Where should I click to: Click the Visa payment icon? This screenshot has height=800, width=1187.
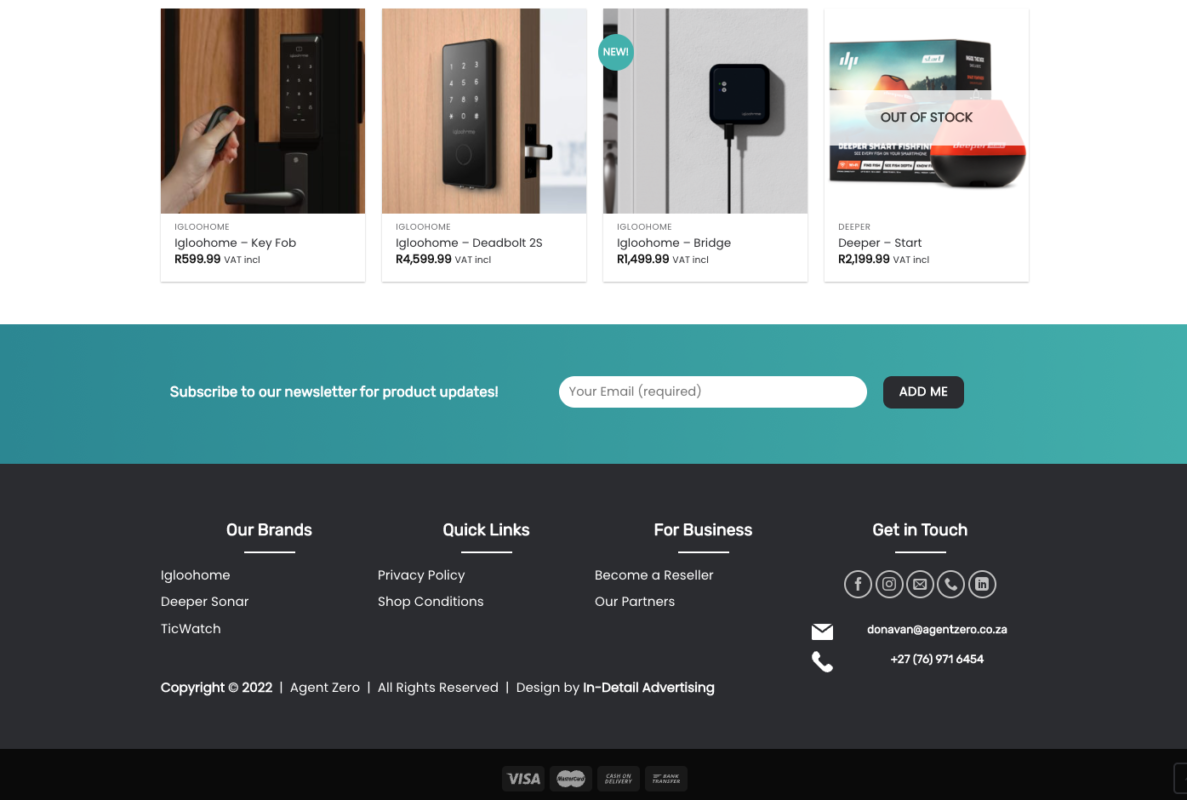tap(523, 778)
